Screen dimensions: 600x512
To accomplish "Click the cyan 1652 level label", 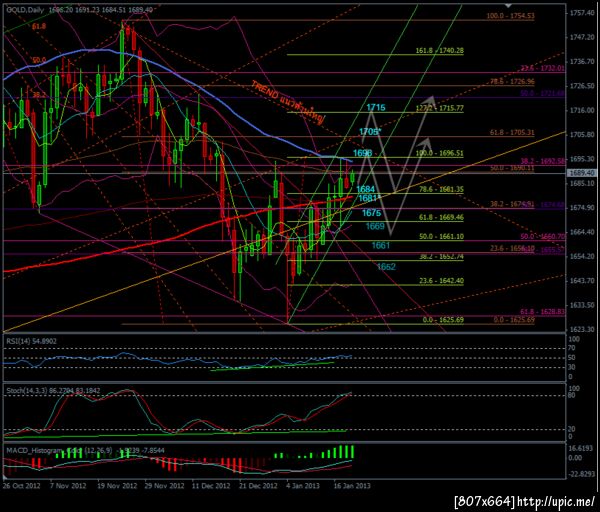I will pos(386,267).
